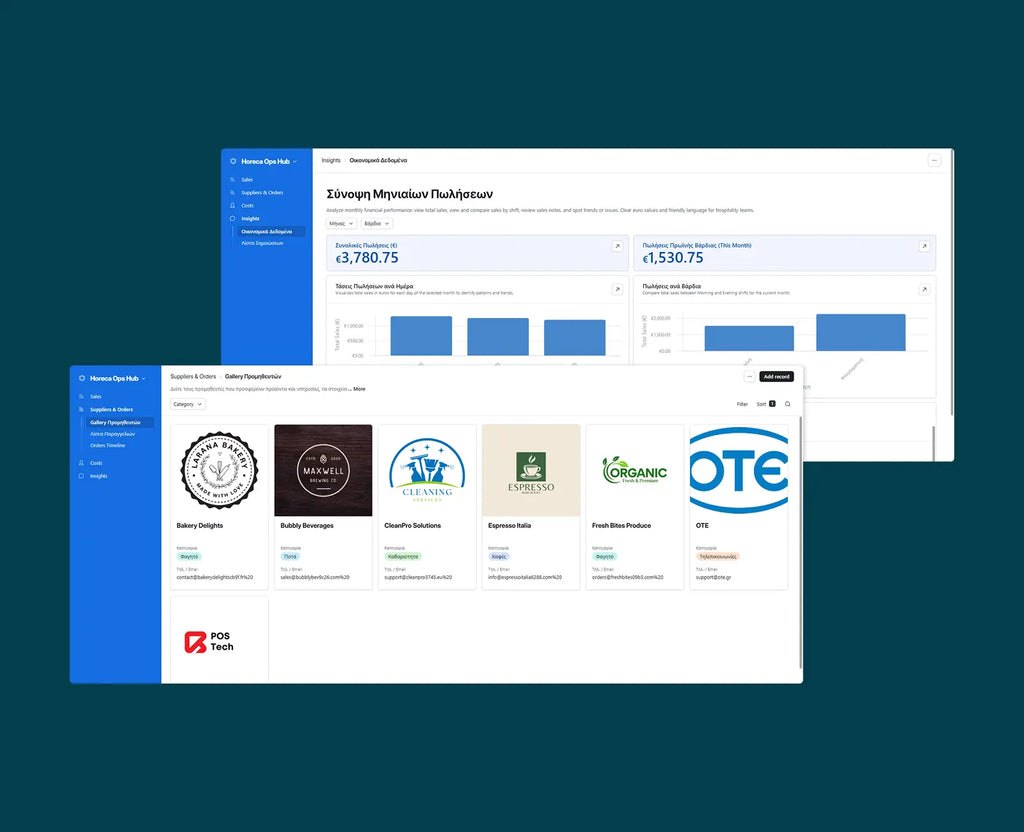Click the More link in the description

click(x=359, y=389)
